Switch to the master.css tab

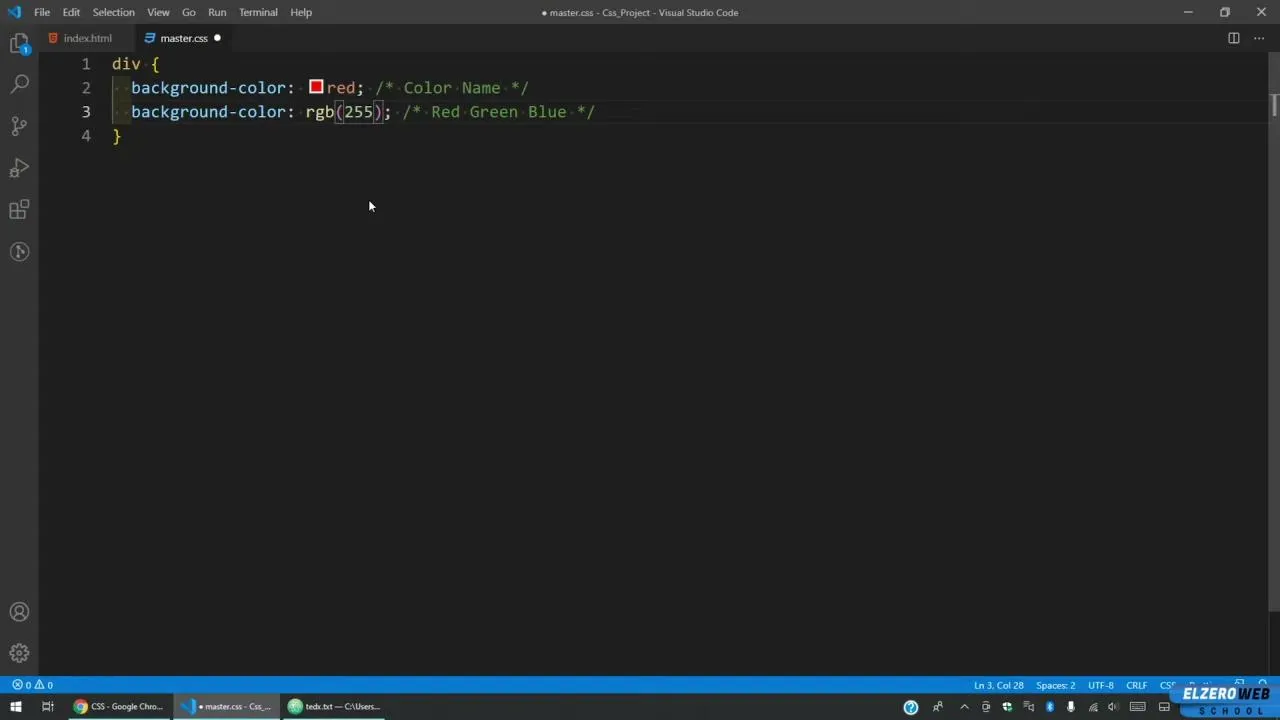click(x=183, y=38)
